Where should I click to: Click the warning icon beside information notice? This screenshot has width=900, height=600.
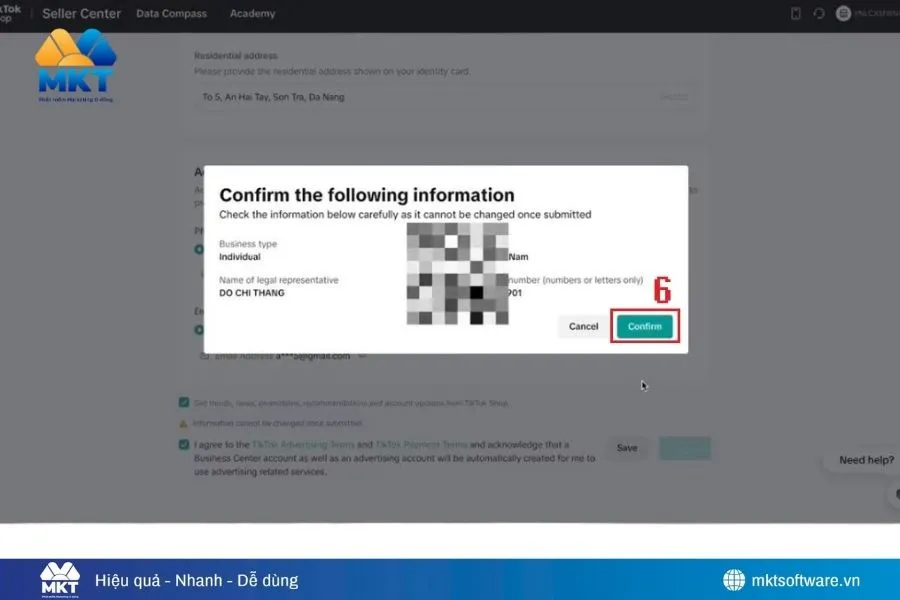point(183,422)
